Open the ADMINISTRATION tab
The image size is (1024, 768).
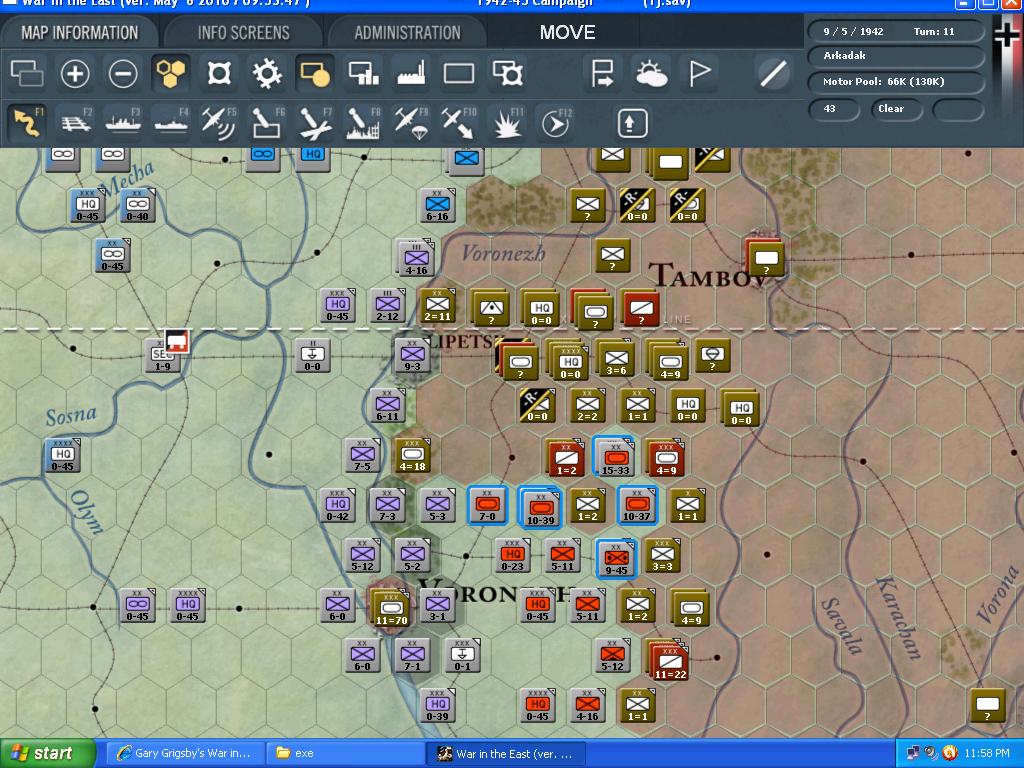pyautogui.click(x=408, y=32)
